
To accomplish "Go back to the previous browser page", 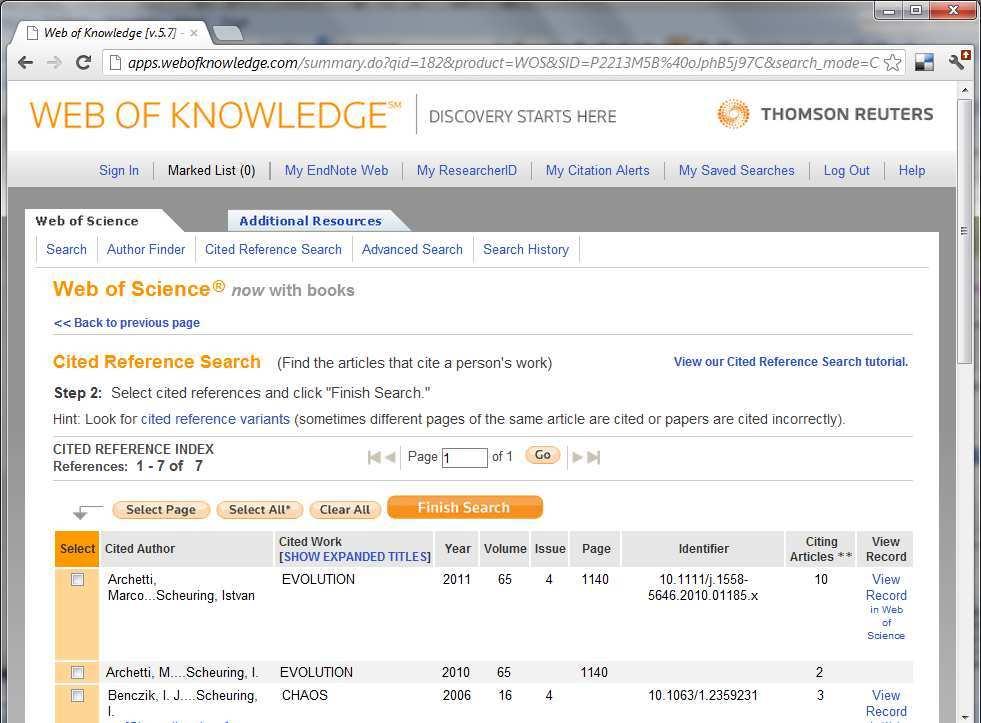I will click(26, 63).
